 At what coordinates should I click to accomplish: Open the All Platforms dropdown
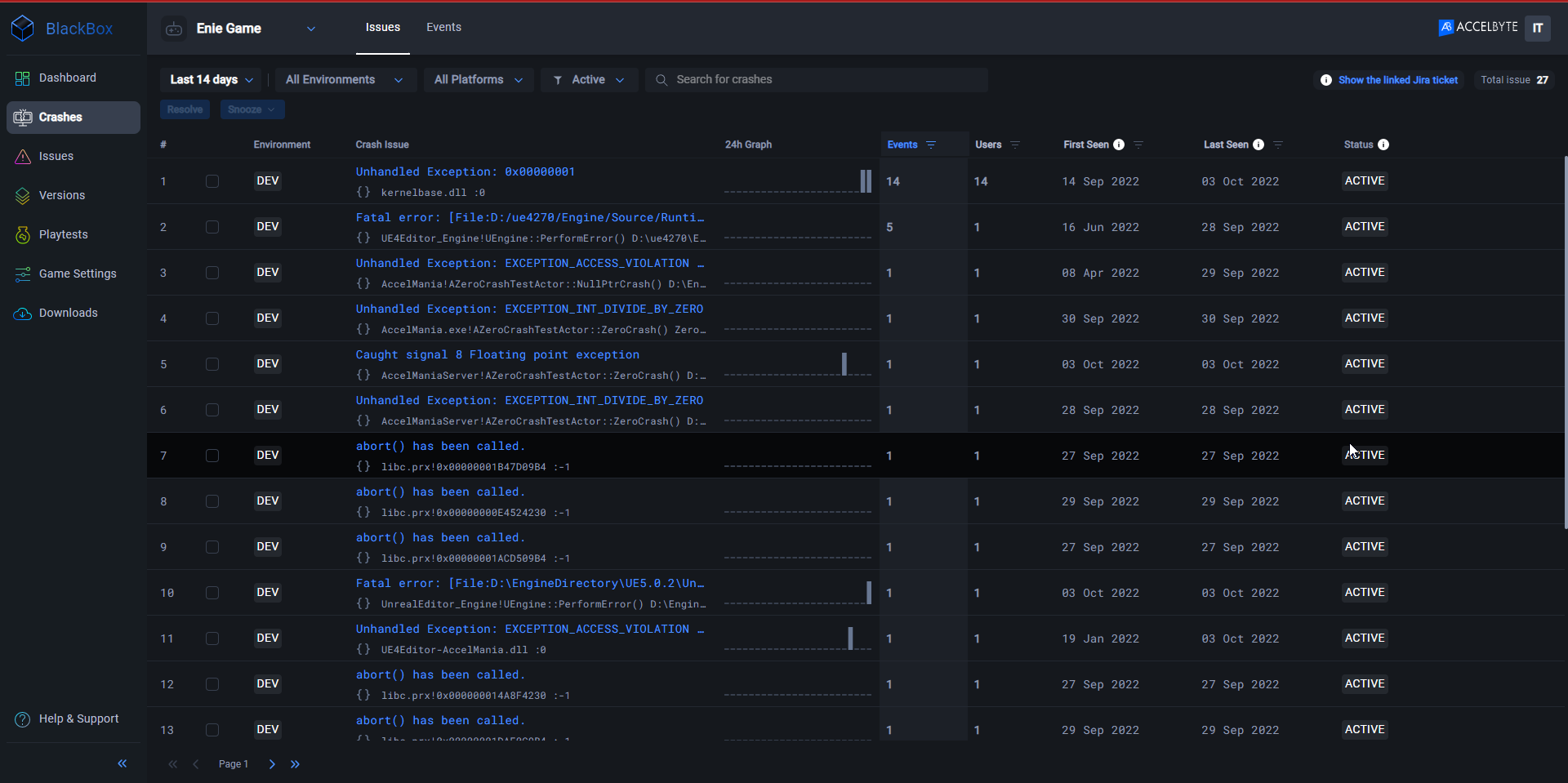pos(479,80)
